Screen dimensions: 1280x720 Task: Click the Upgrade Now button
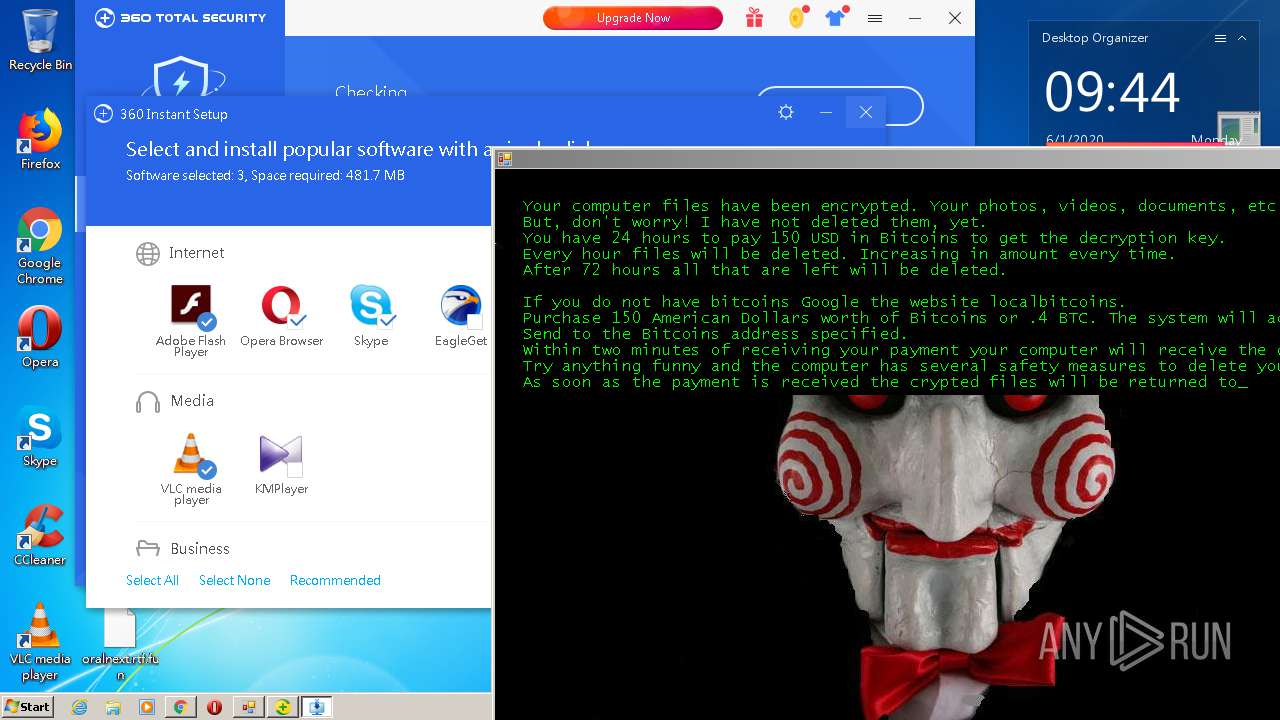[633, 18]
